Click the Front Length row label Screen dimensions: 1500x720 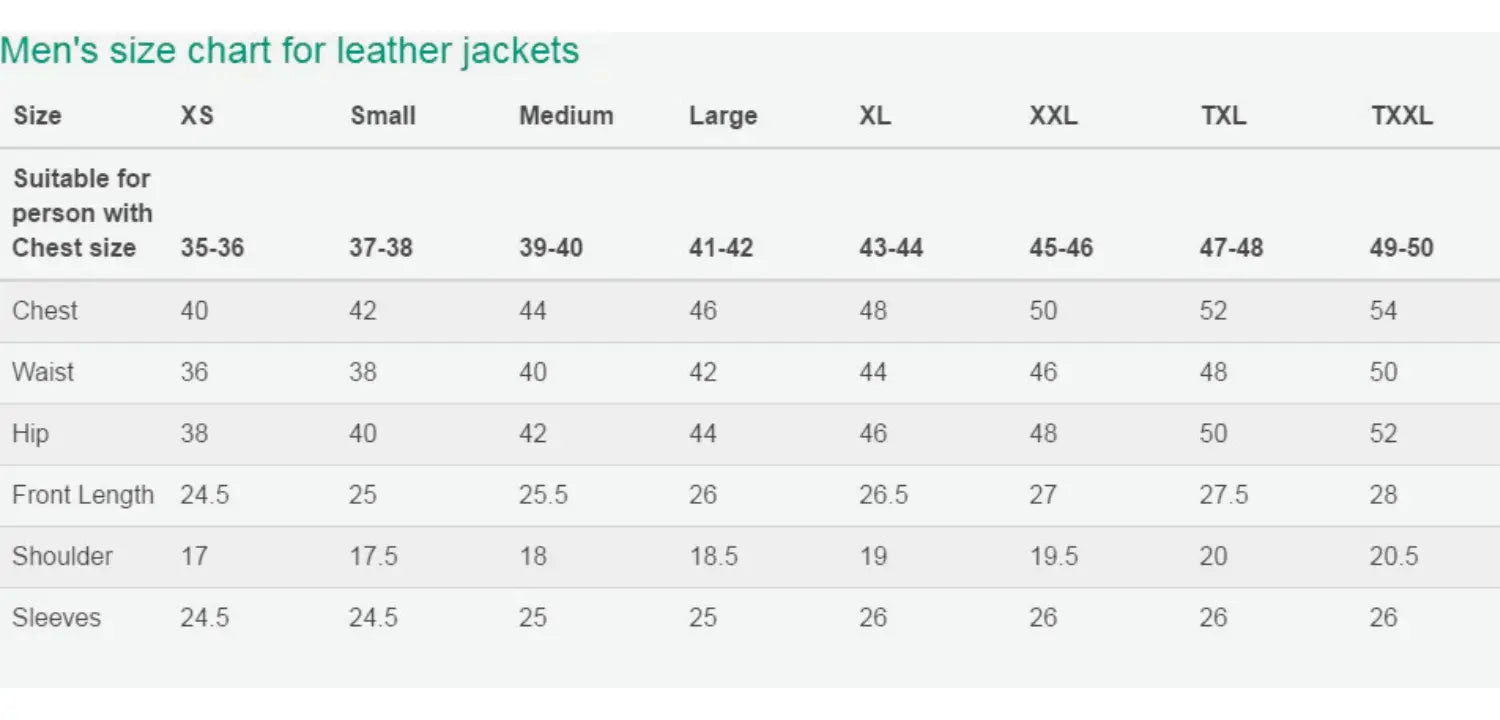83,495
